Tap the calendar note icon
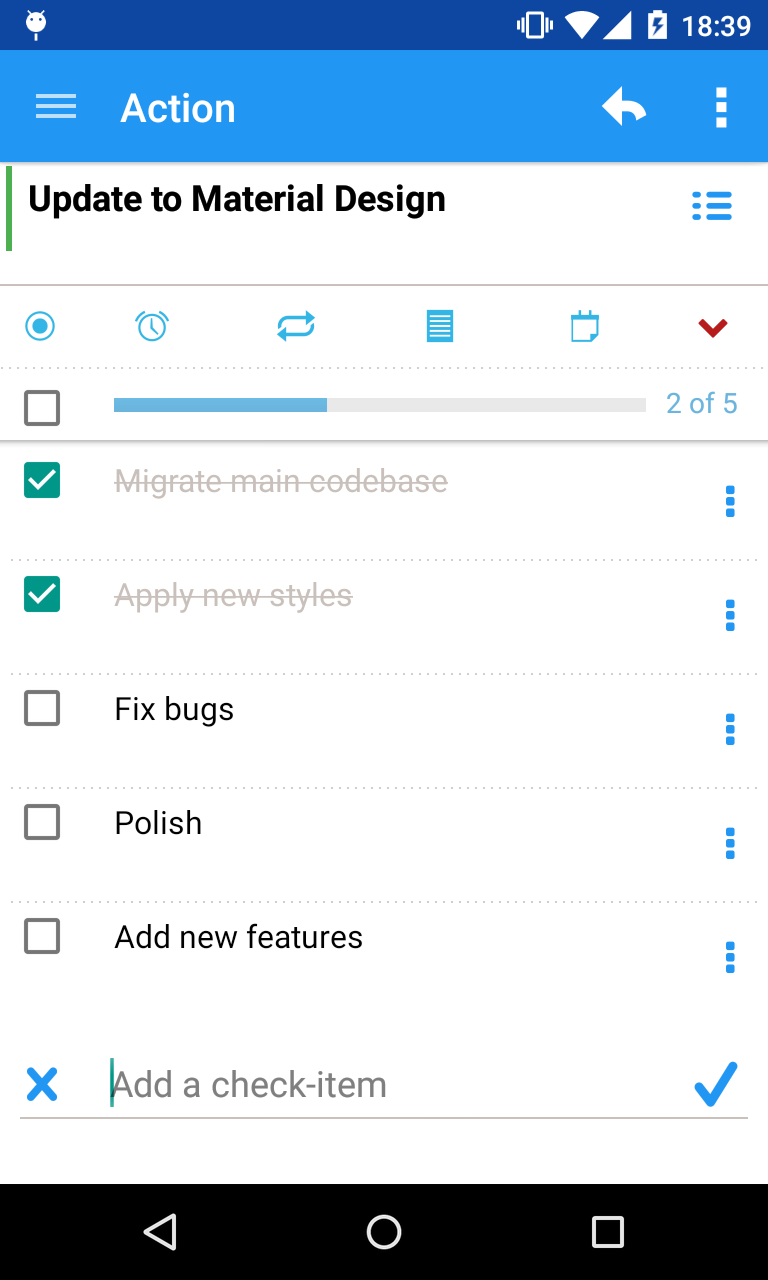 (585, 326)
